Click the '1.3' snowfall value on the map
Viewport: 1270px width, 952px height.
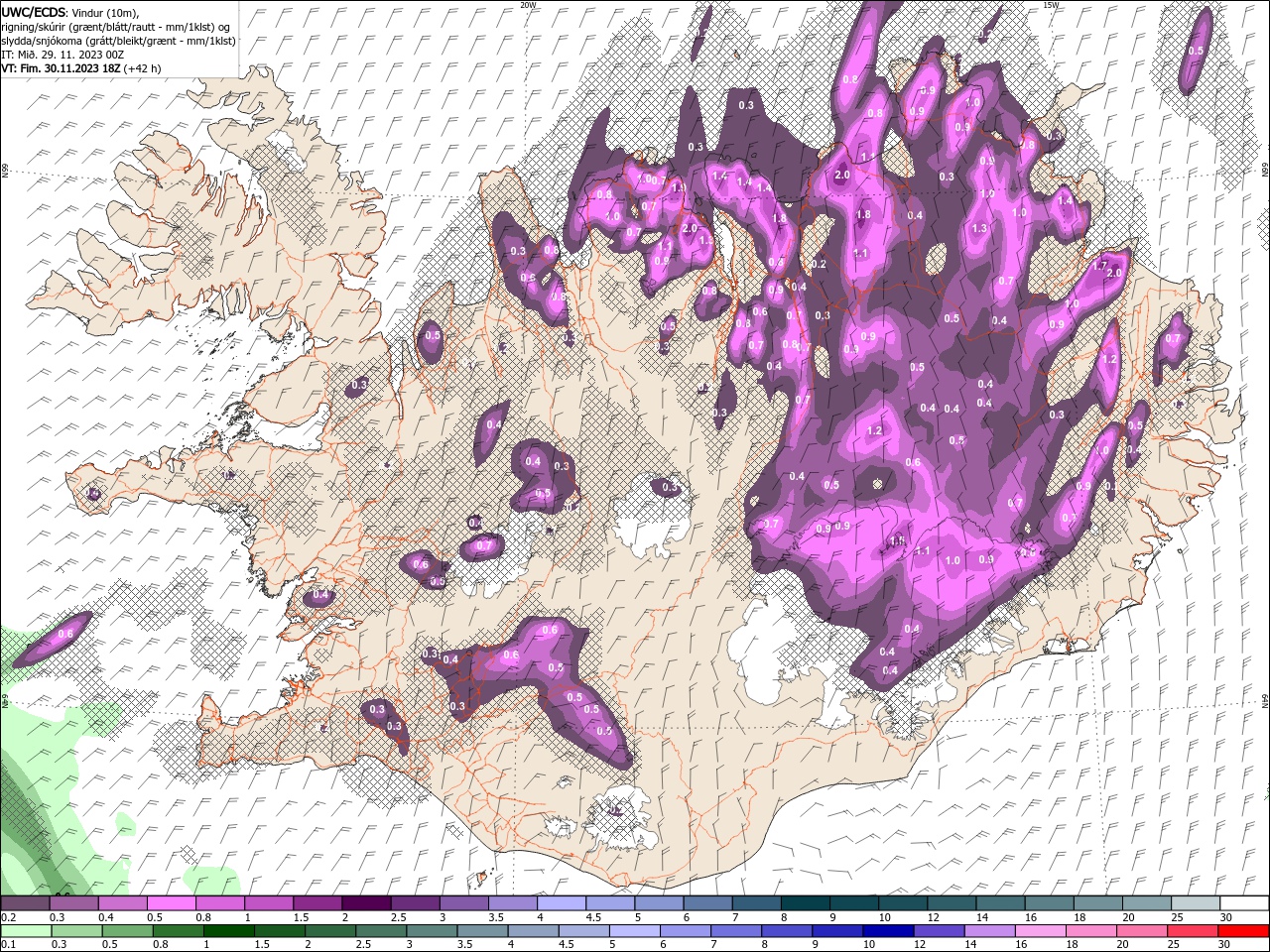point(979,228)
